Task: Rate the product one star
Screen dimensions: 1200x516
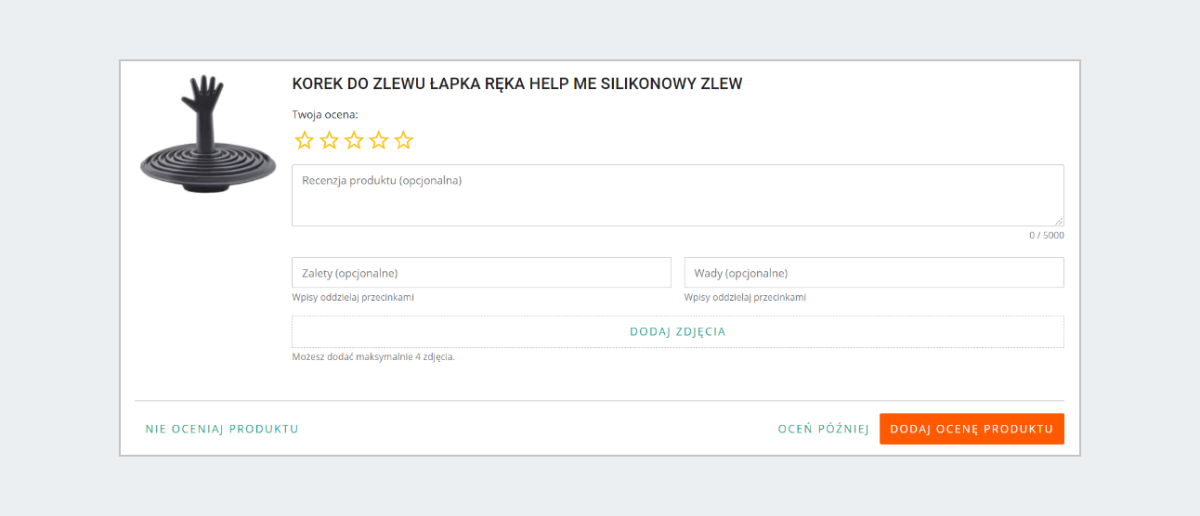Action: tap(304, 140)
